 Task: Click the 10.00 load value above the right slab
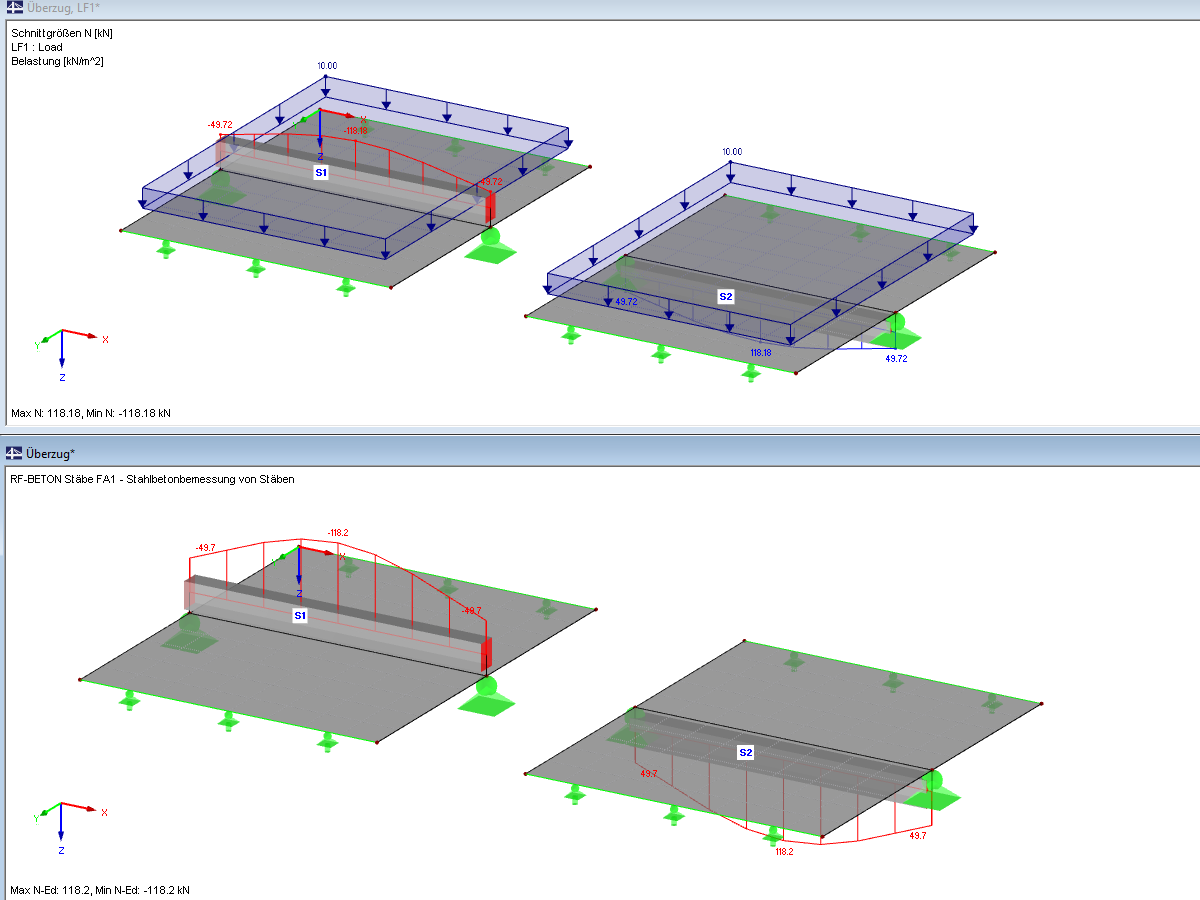coord(732,152)
